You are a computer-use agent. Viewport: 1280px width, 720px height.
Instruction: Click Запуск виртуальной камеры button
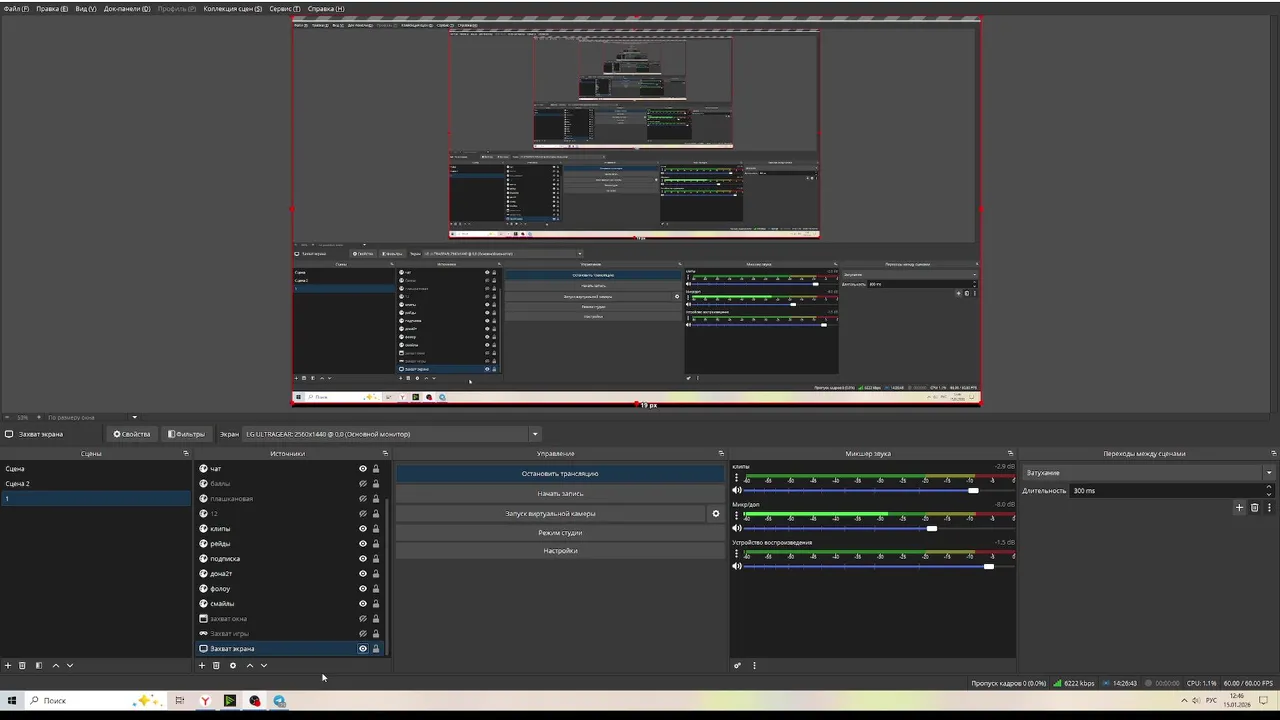(x=550, y=513)
